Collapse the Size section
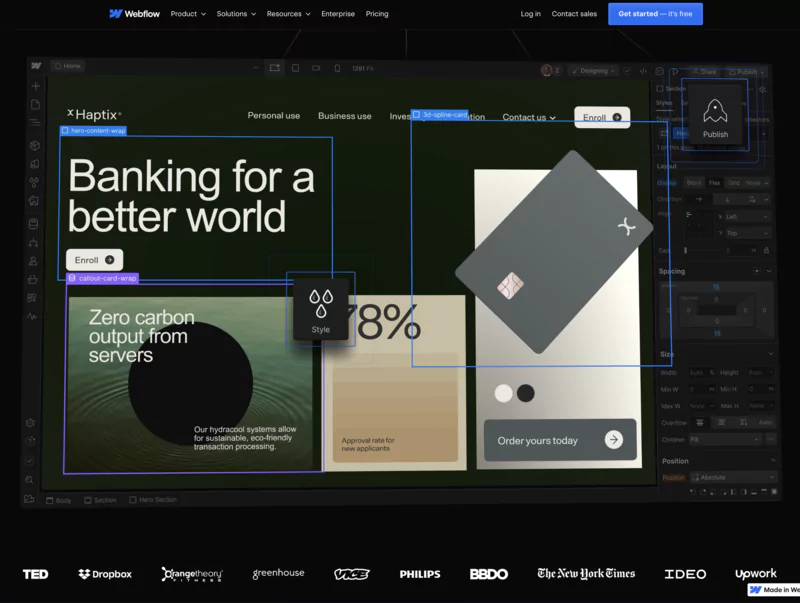 (771, 354)
